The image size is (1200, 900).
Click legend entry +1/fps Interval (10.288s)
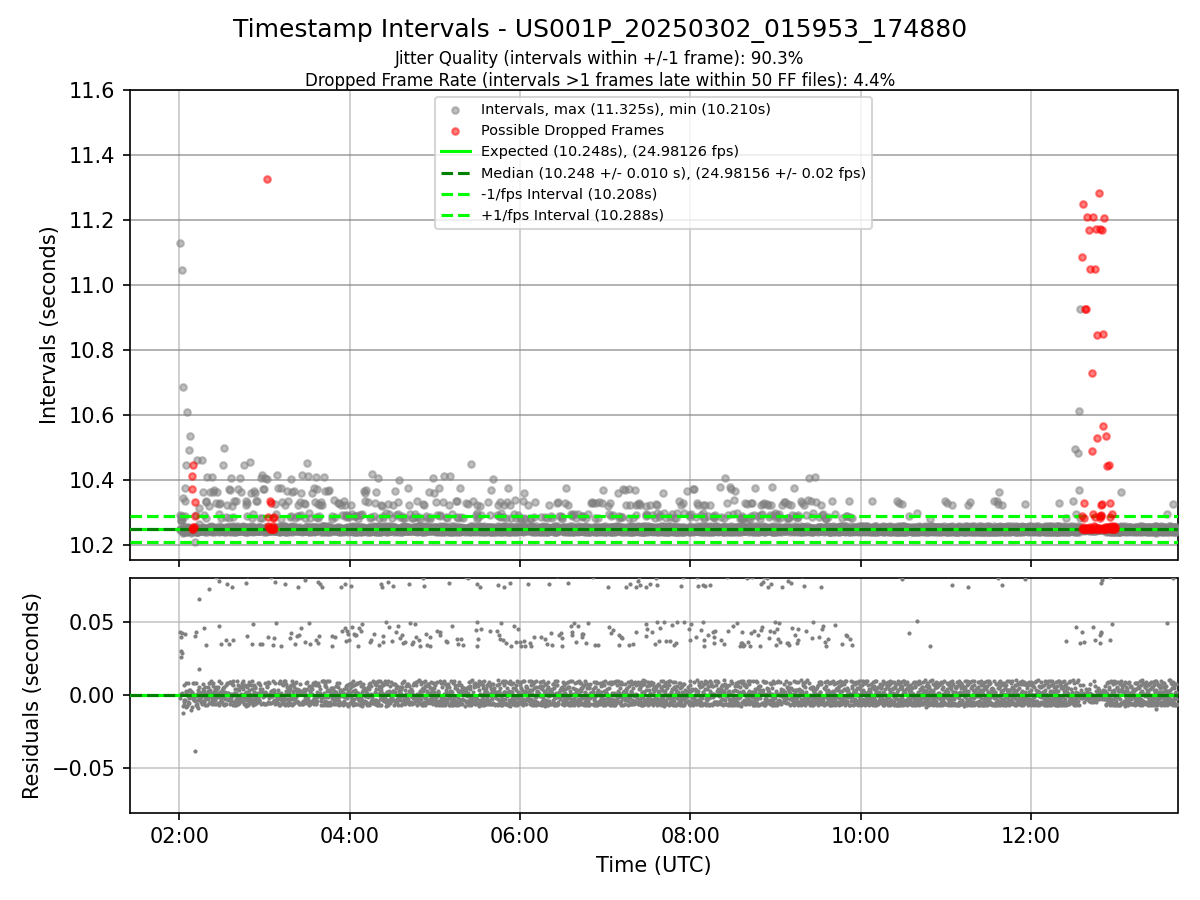572,215
